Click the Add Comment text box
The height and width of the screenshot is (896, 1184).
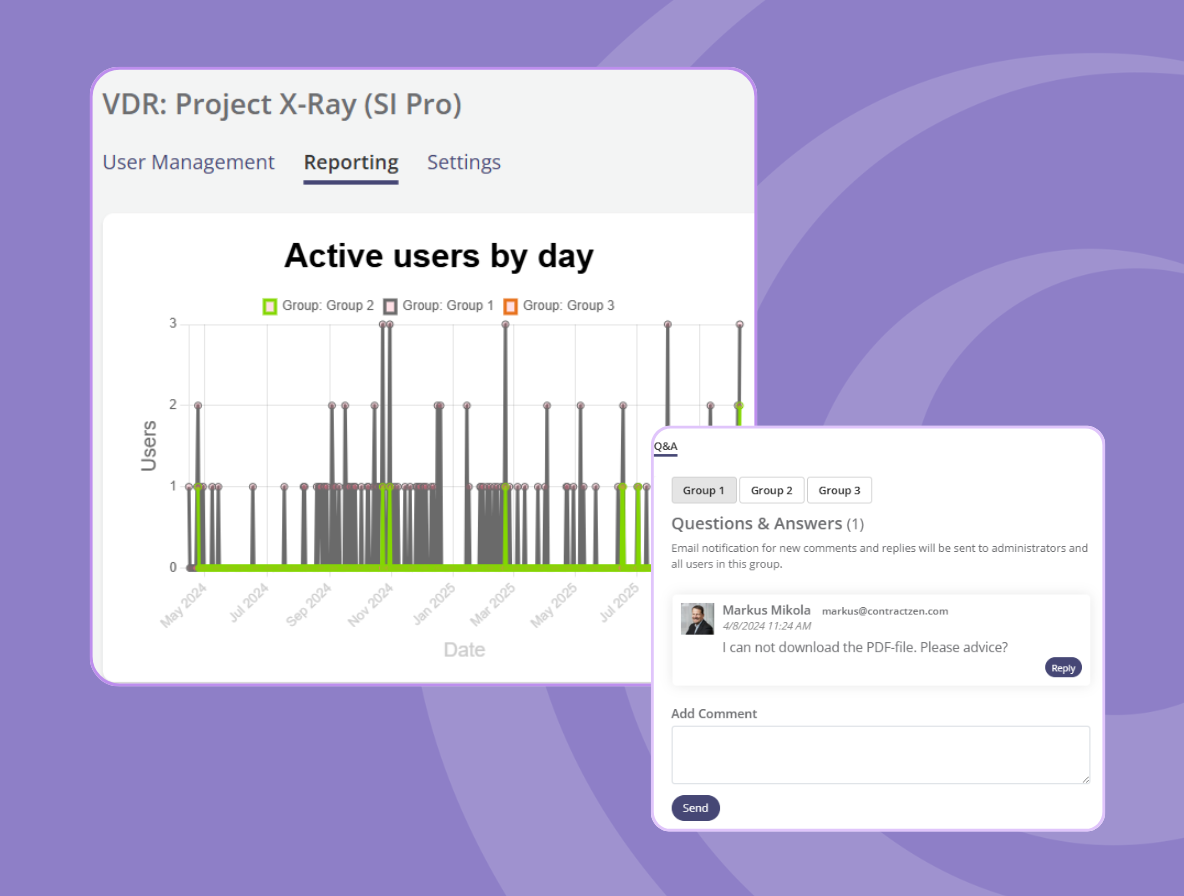pyautogui.click(x=880, y=754)
